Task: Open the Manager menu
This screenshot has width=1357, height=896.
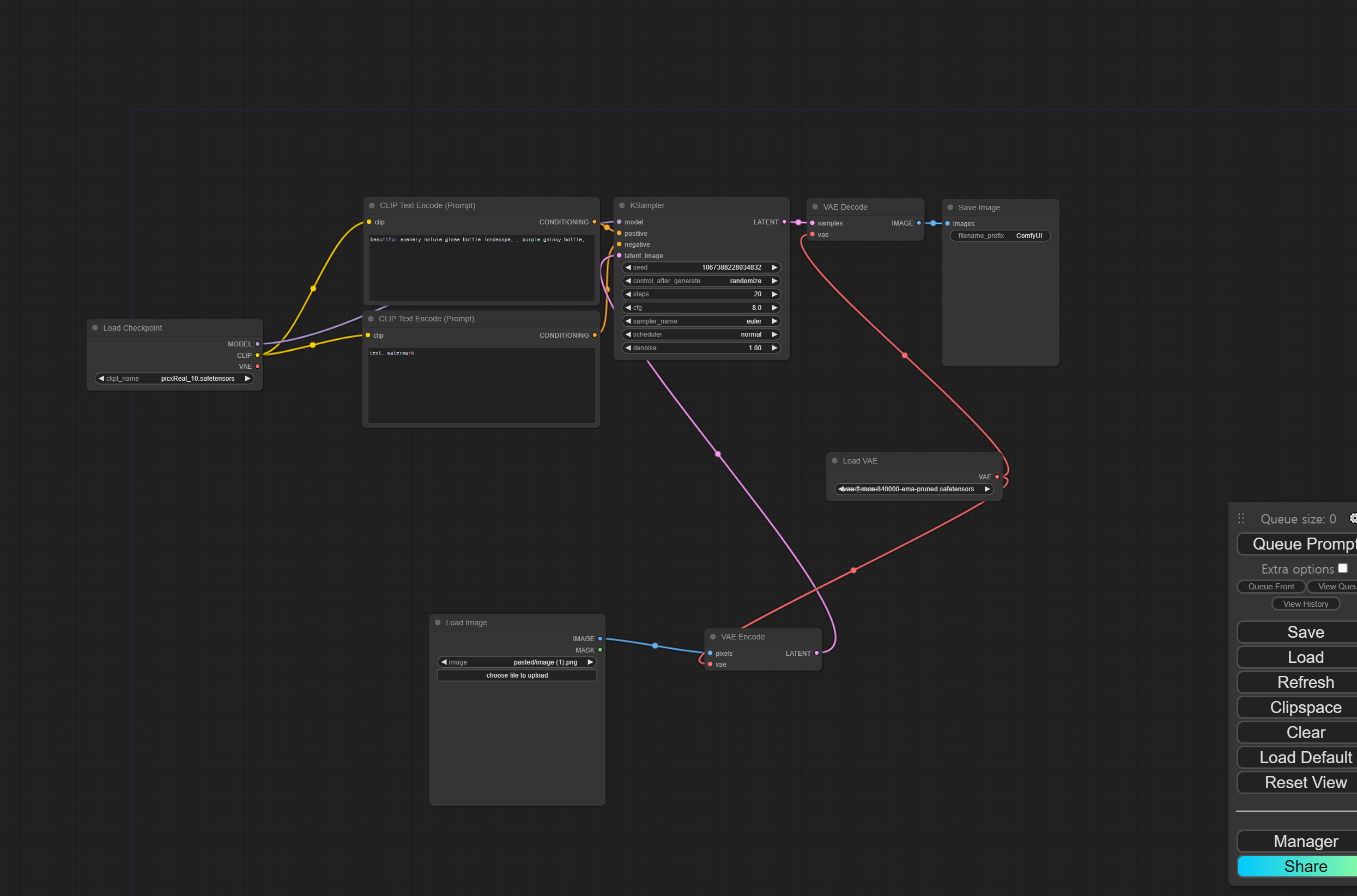Action: point(1305,841)
